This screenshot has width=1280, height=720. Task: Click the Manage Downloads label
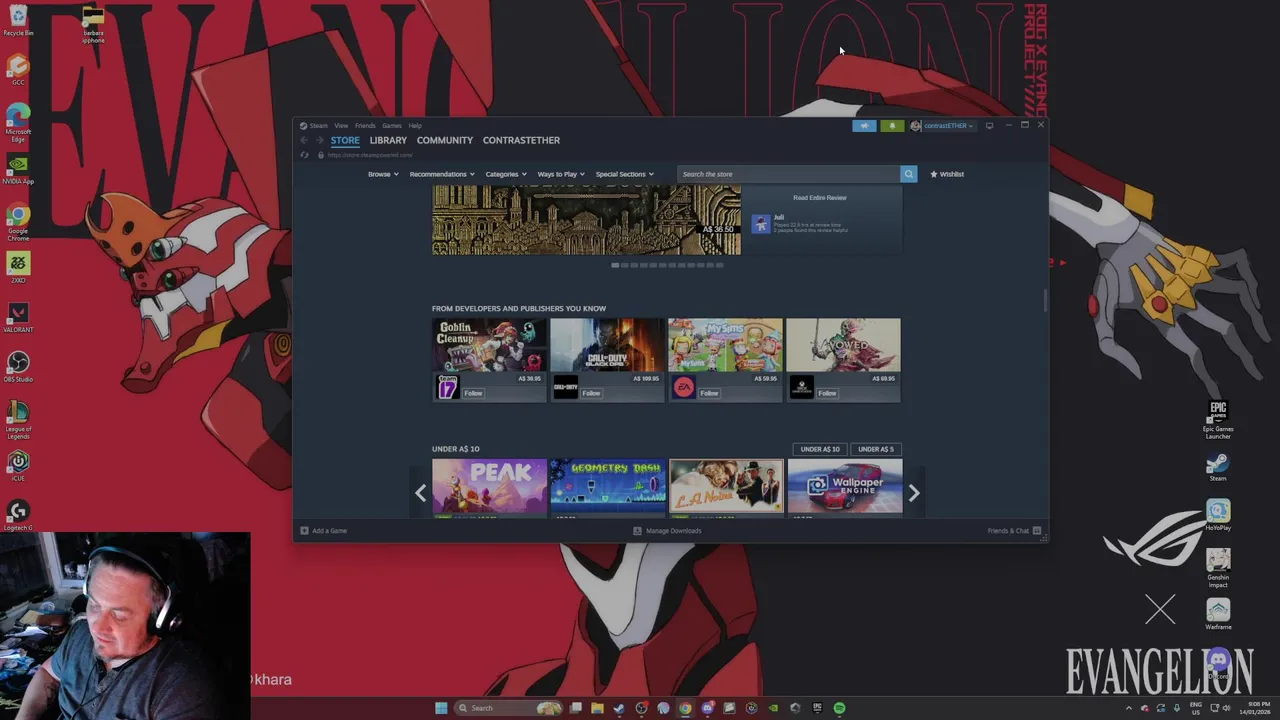(673, 531)
